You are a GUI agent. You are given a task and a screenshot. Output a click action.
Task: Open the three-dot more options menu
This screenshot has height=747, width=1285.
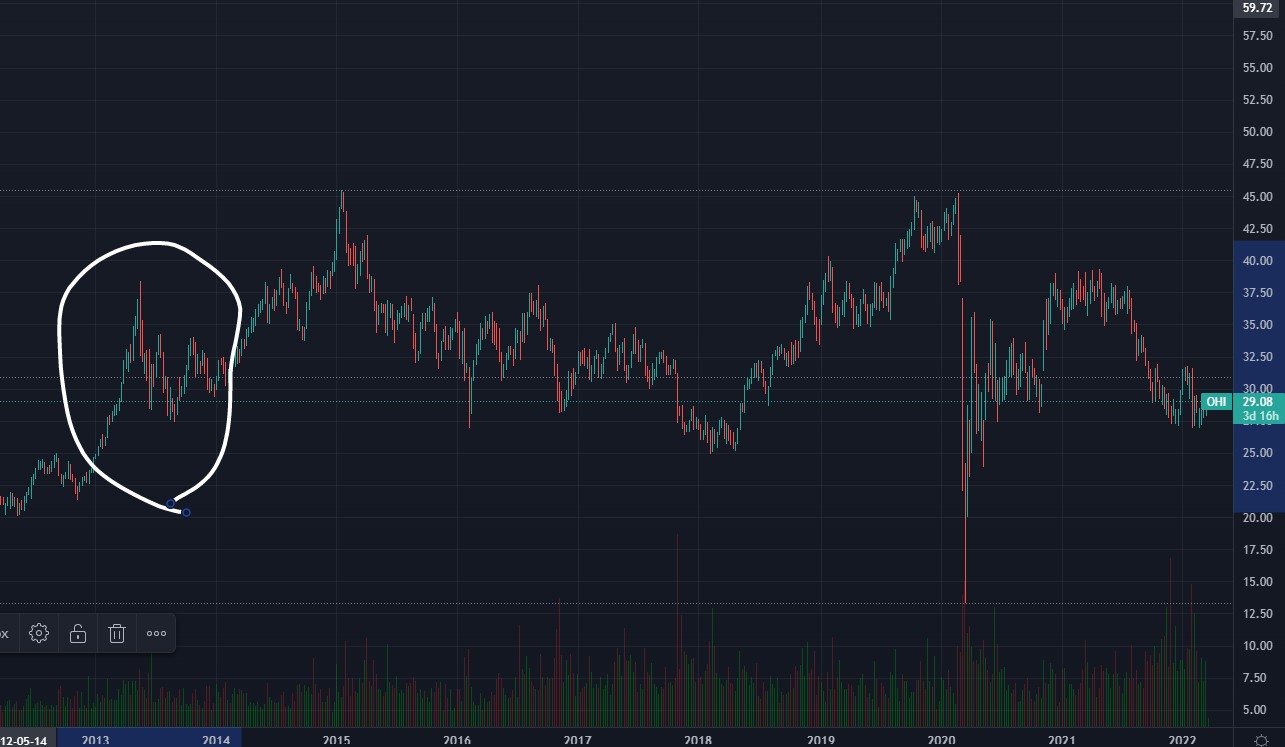pos(156,633)
